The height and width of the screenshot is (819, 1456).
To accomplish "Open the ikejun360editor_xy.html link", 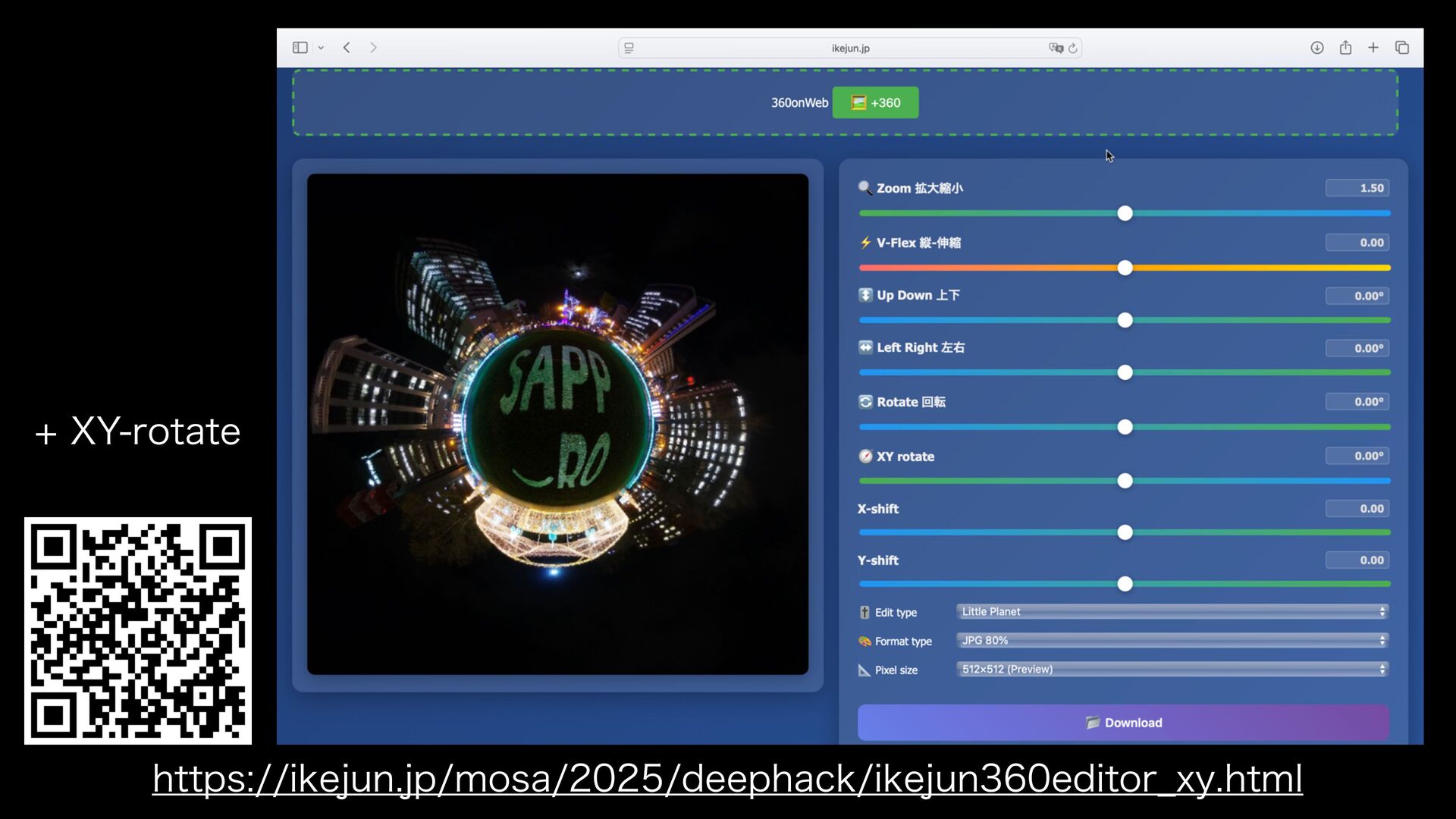I will (727, 779).
